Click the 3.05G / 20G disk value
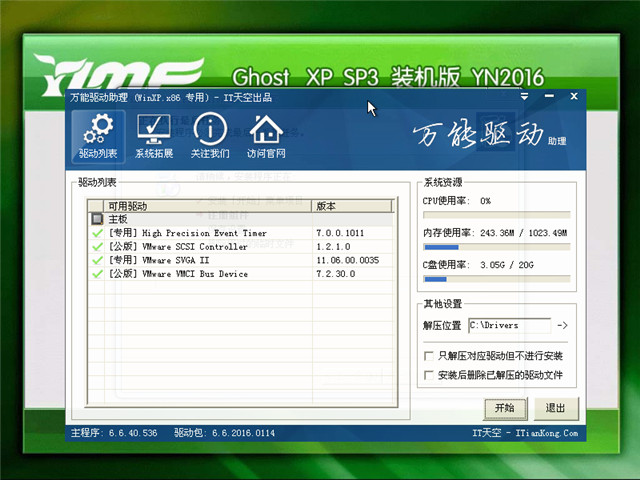 tap(507, 265)
